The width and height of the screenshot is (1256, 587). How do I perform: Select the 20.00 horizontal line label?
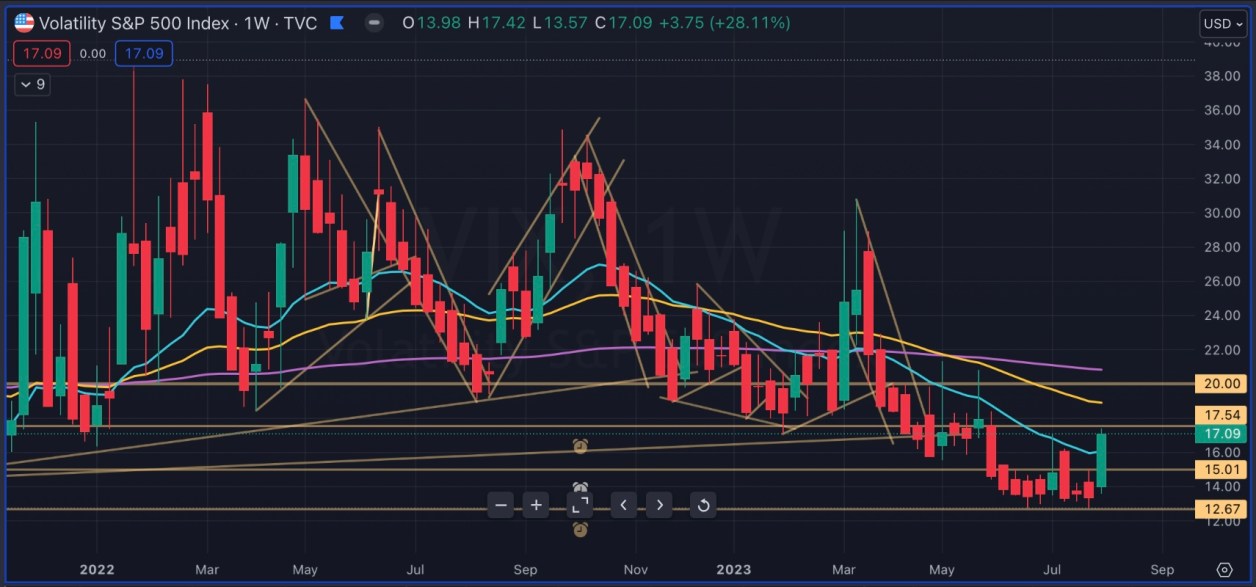(1222, 383)
